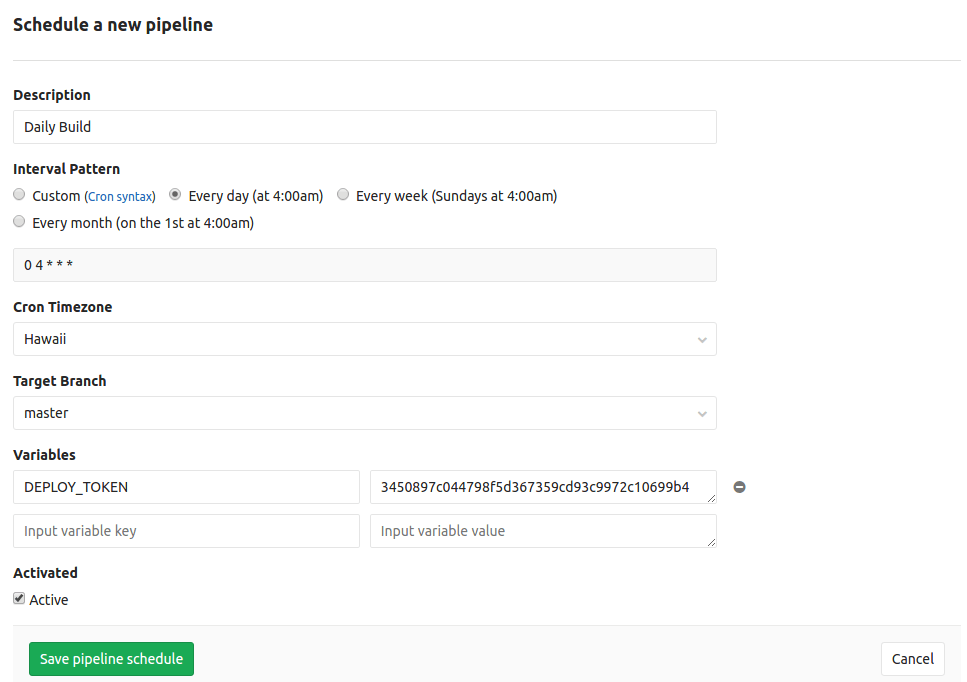
Task: Focus the empty variable key input
Action: 185,531
